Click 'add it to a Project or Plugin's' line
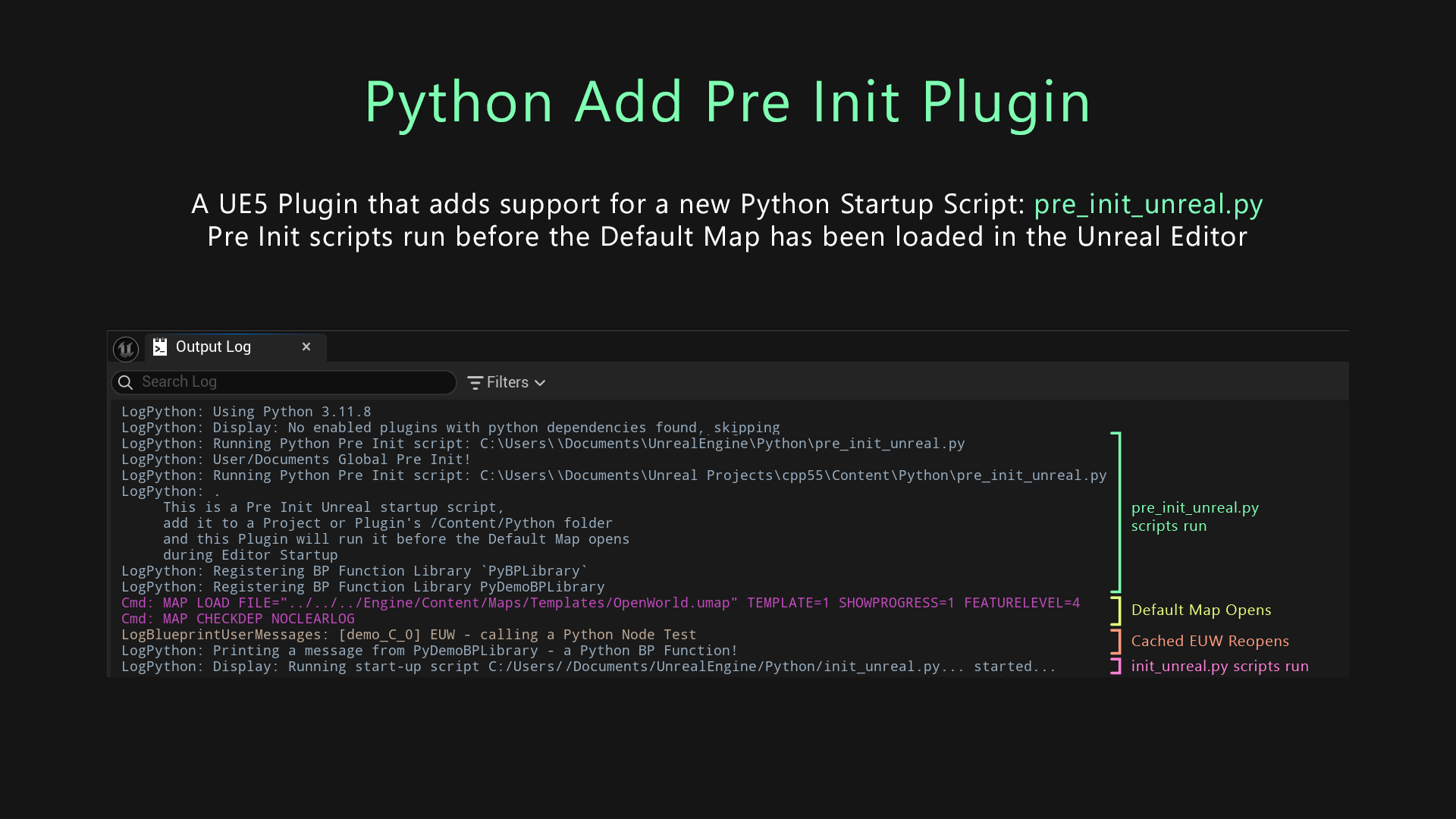 click(x=388, y=522)
